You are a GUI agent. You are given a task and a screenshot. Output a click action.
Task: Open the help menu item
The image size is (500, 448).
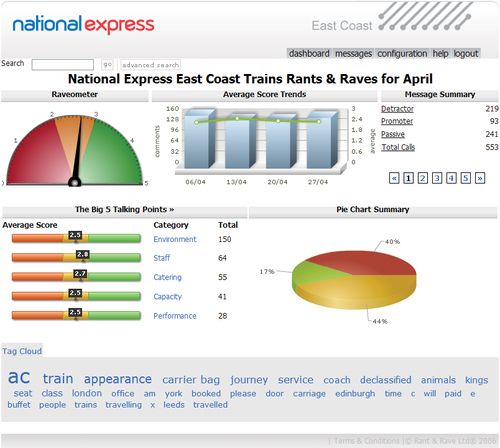[440, 53]
